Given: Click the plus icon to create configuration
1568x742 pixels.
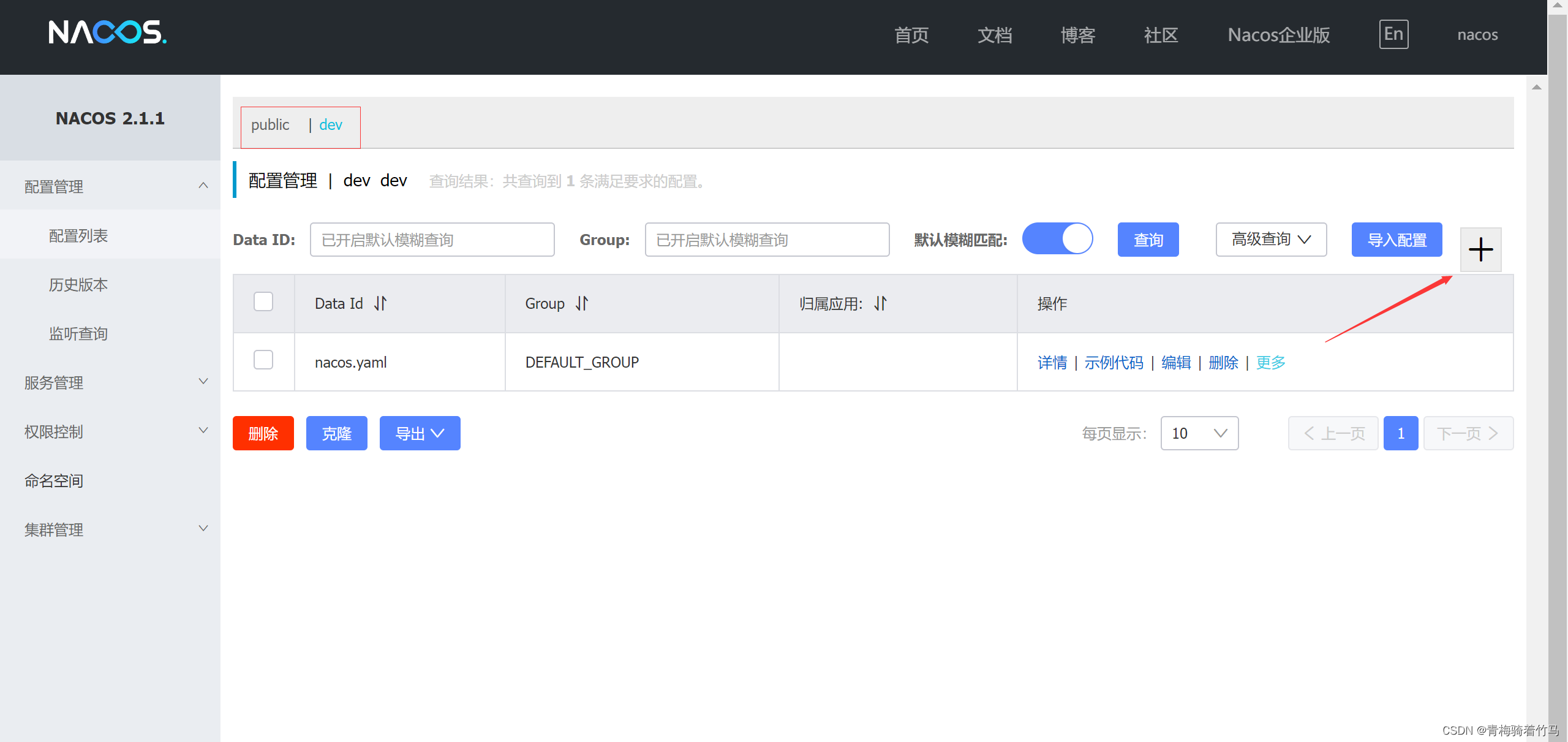Looking at the screenshot, I should (1480, 249).
